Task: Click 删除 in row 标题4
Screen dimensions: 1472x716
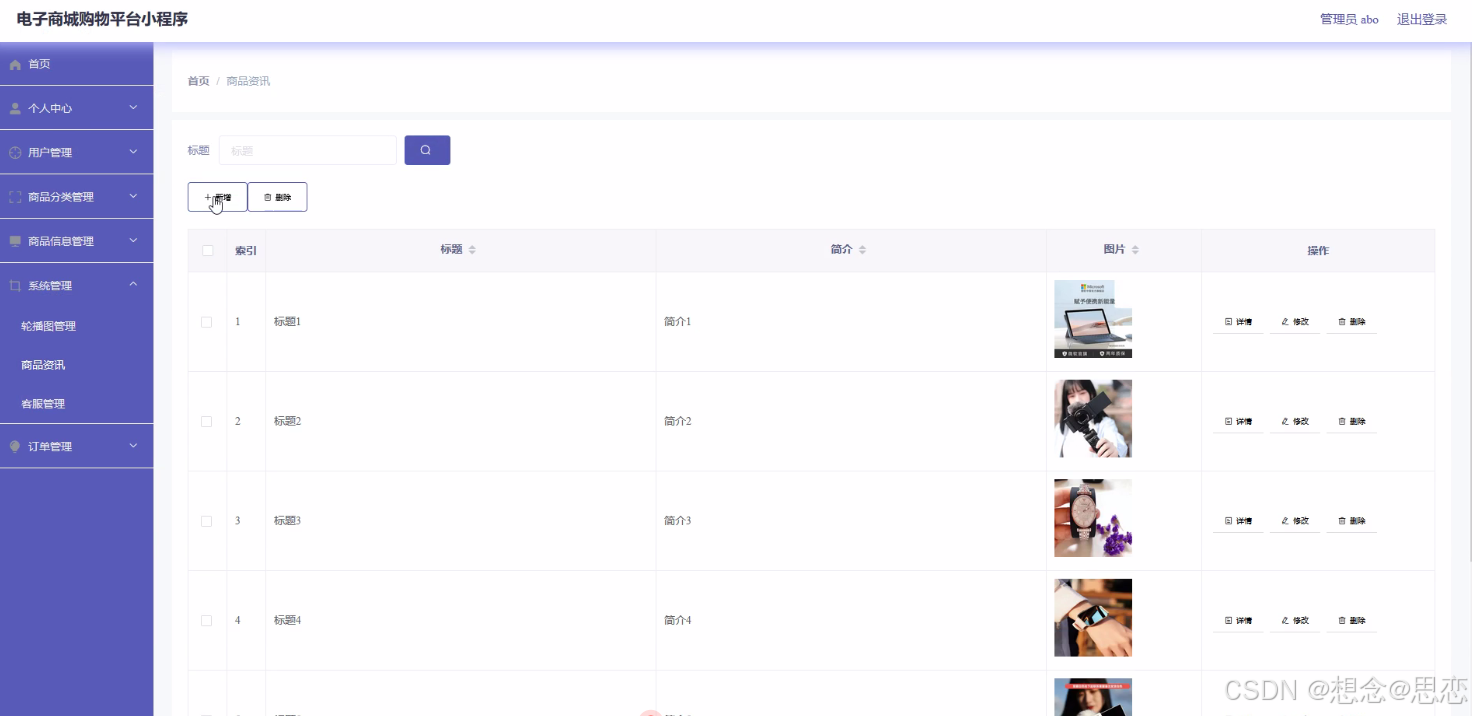Action: pos(1351,620)
